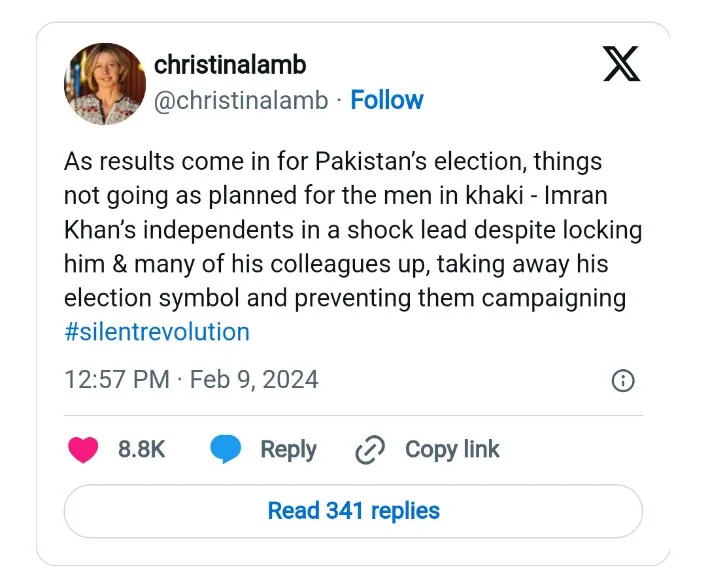
Task: Click the Copy link text
Action: point(452,449)
